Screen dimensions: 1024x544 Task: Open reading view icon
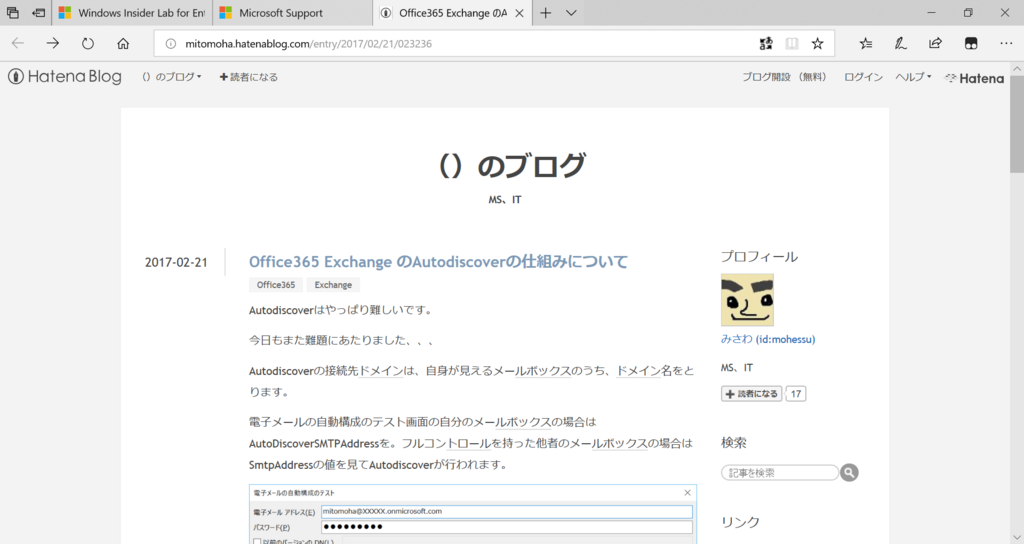tap(792, 44)
